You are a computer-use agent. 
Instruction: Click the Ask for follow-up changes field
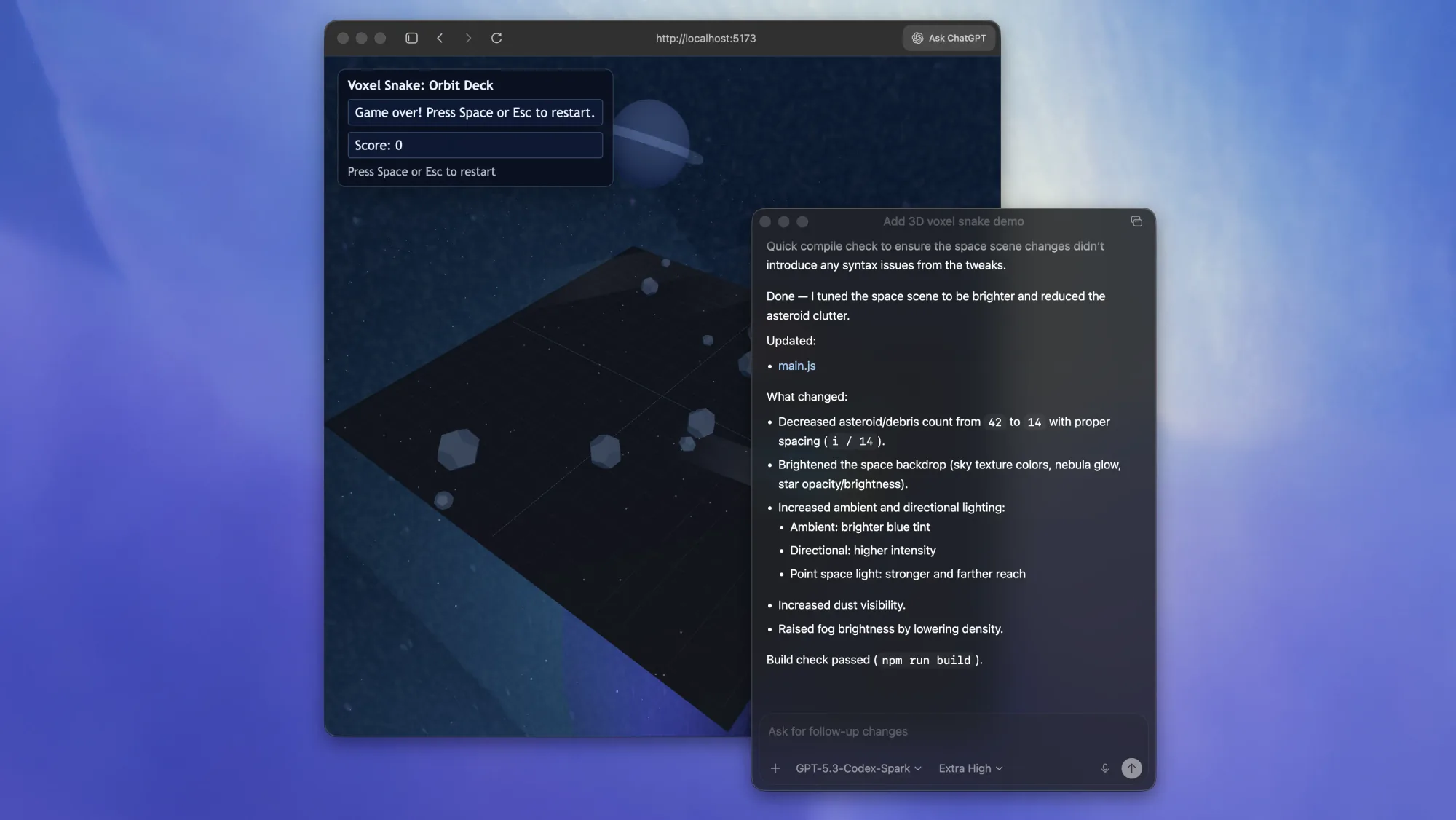tap(946, 731)
